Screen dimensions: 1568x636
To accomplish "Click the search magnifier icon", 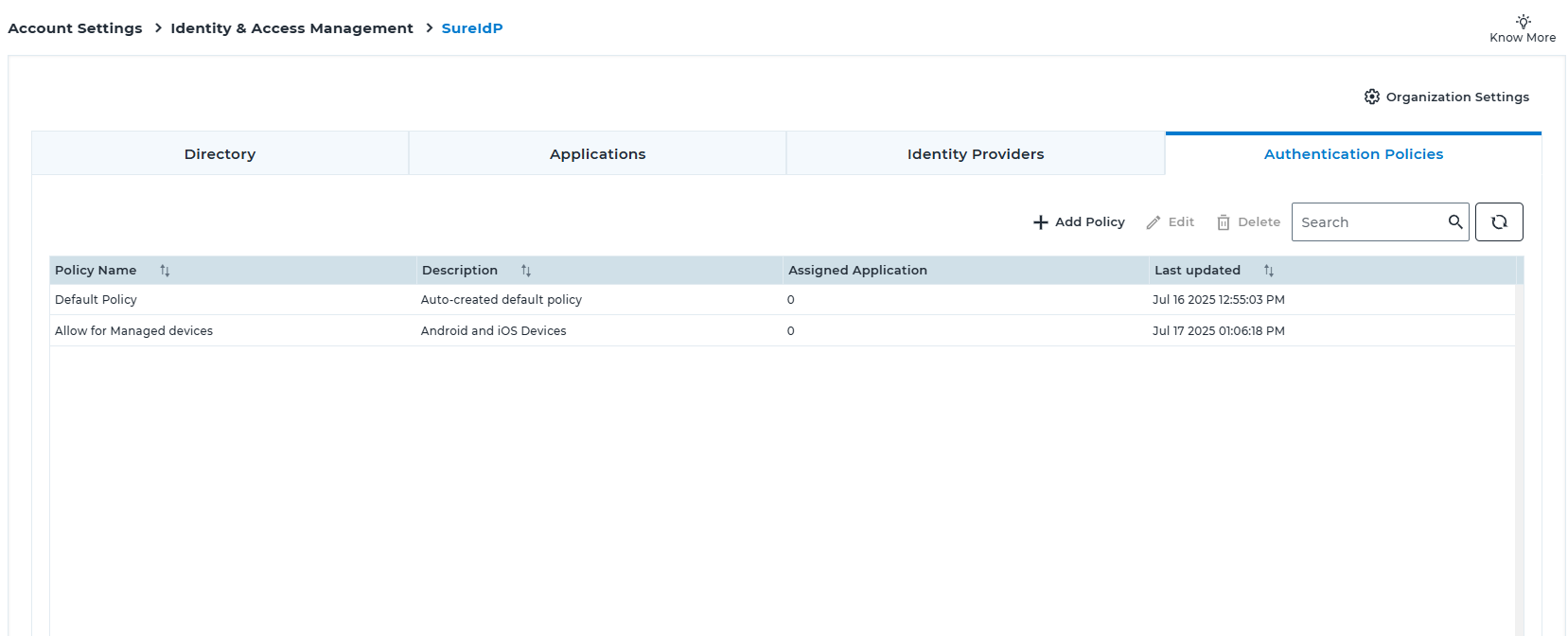I will pos(1455,222).
